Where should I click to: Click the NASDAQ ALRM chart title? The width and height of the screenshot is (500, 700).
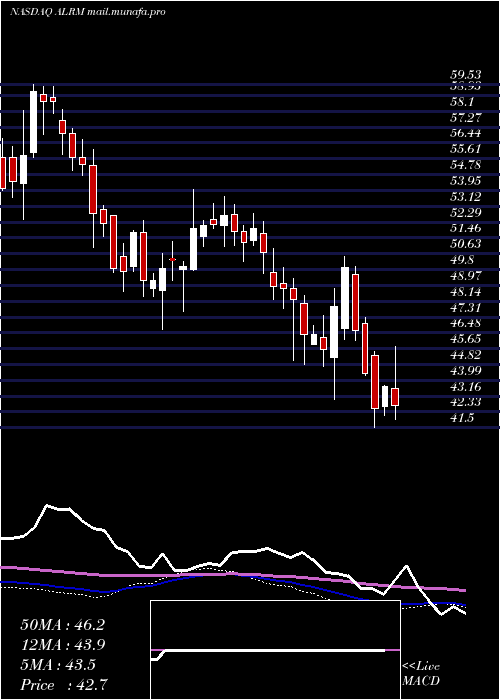click(88, 12)
